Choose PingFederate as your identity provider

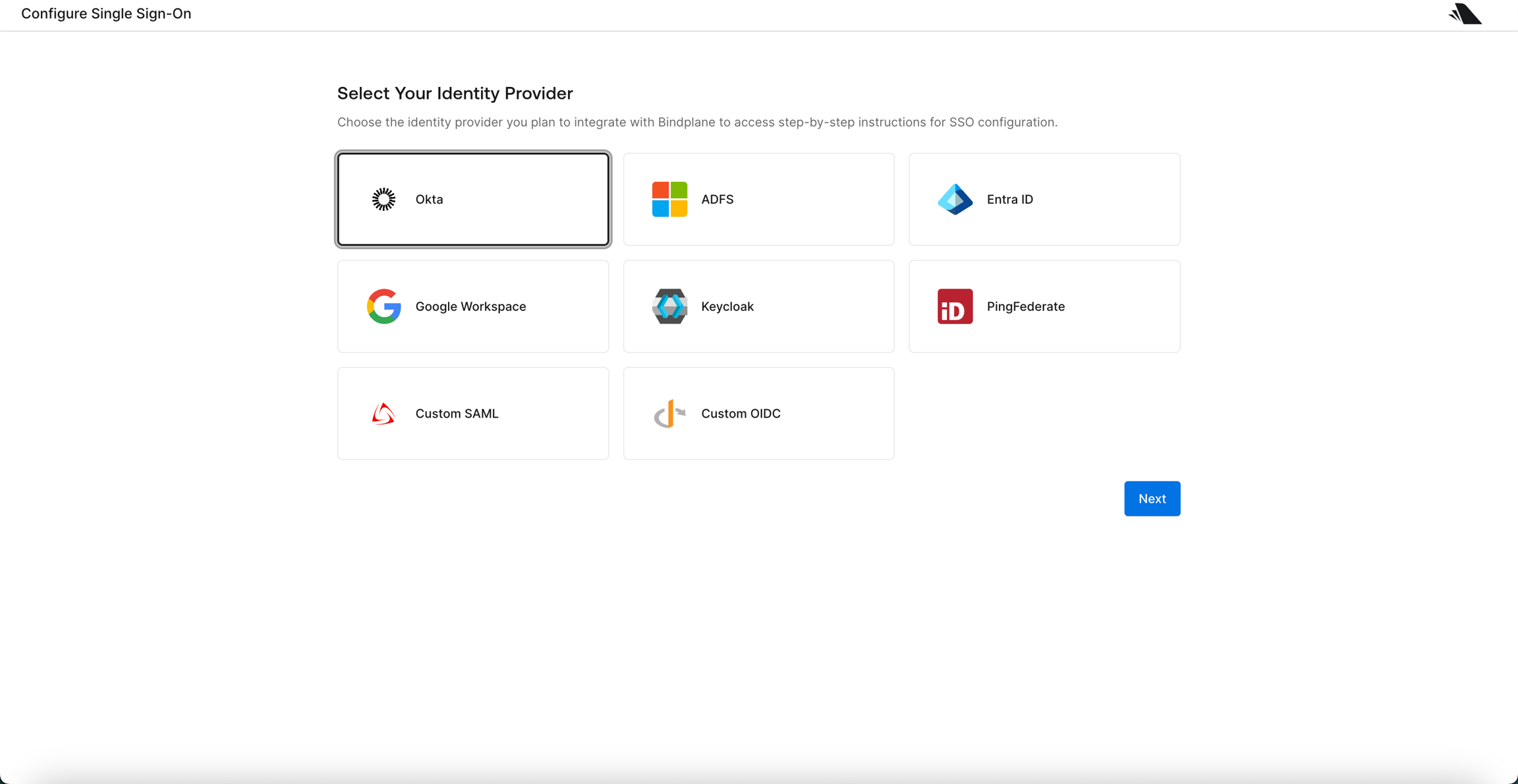click(x=1044, y=306)
